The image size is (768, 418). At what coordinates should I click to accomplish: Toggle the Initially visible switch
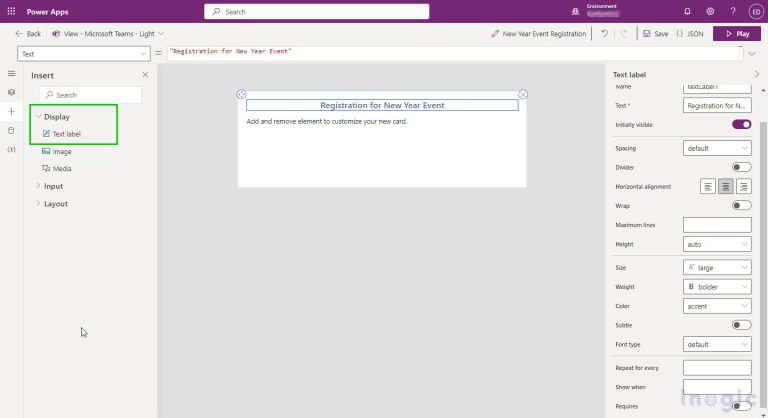click(x=741, y=124)
